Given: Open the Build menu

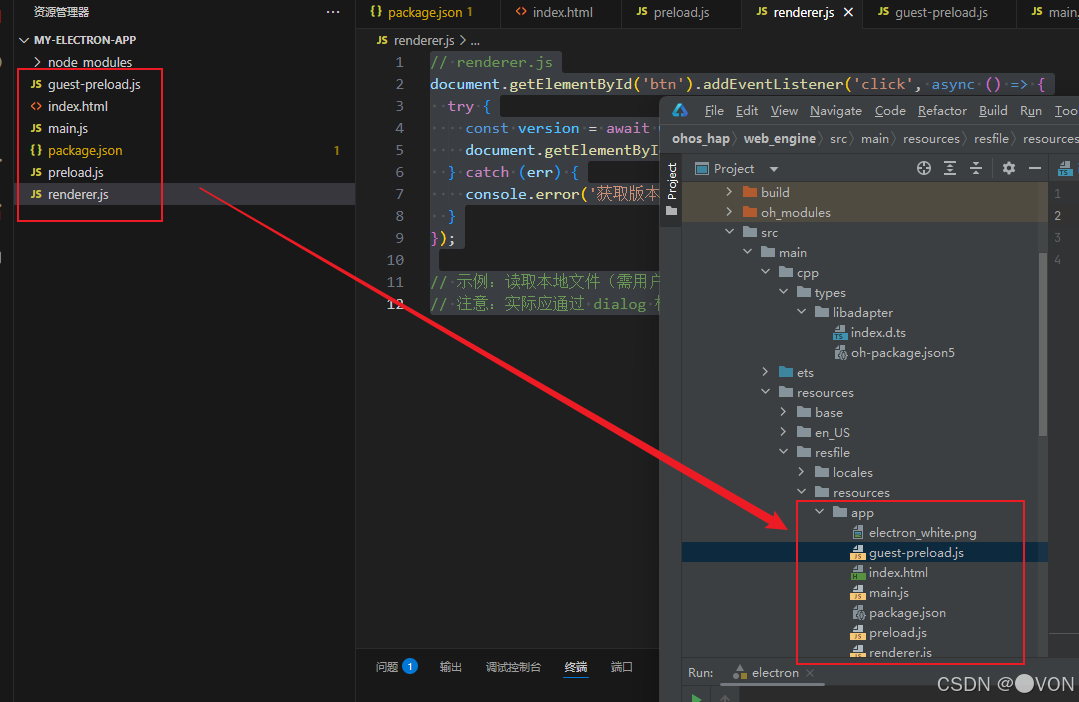Looking at the screenshot, I should tap(993, 111).
